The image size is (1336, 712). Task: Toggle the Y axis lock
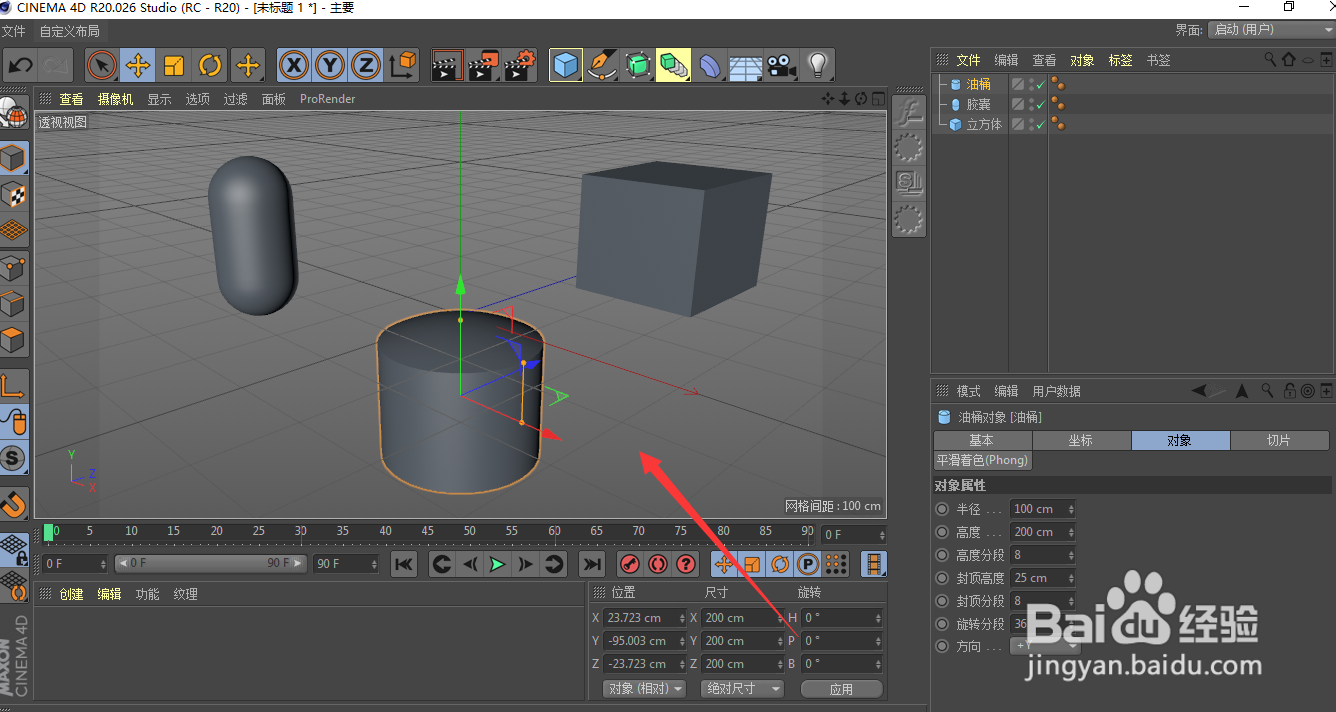pos(330,67)
